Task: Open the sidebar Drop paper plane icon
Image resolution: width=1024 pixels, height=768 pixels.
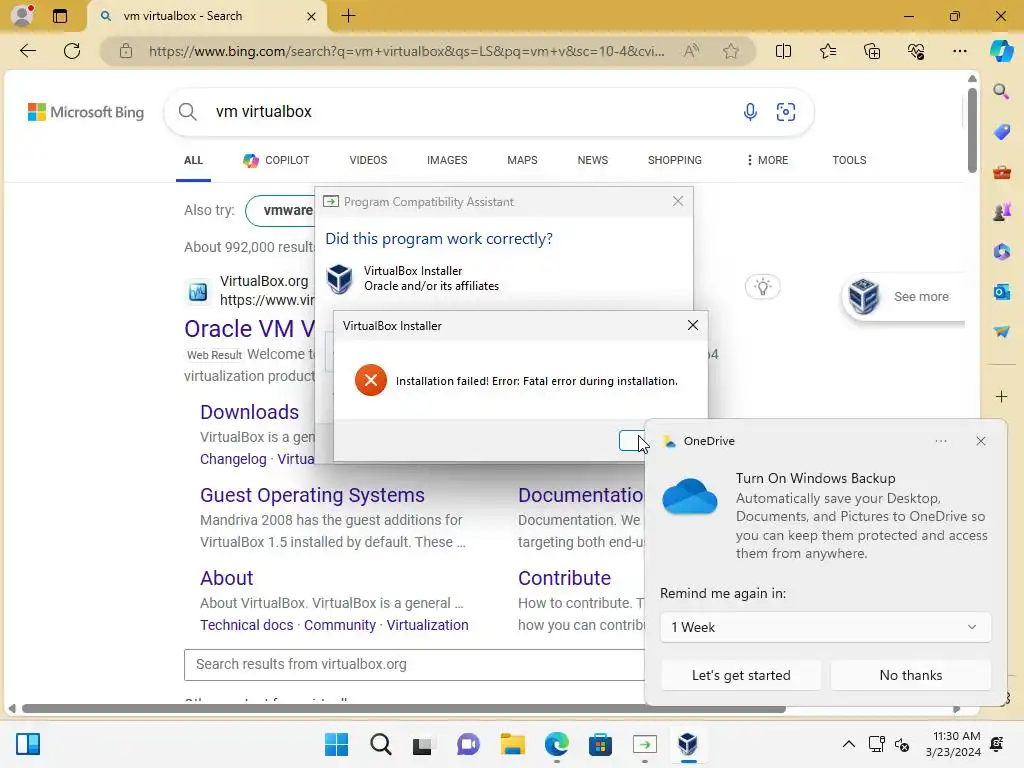Action: coord(1001,332)
